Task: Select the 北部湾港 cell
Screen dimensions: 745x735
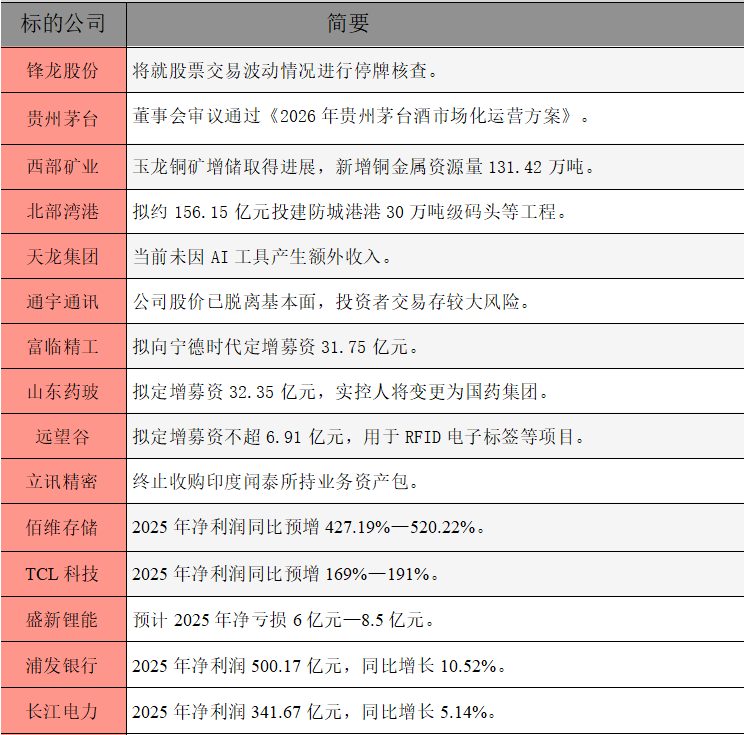Action: 63,211
